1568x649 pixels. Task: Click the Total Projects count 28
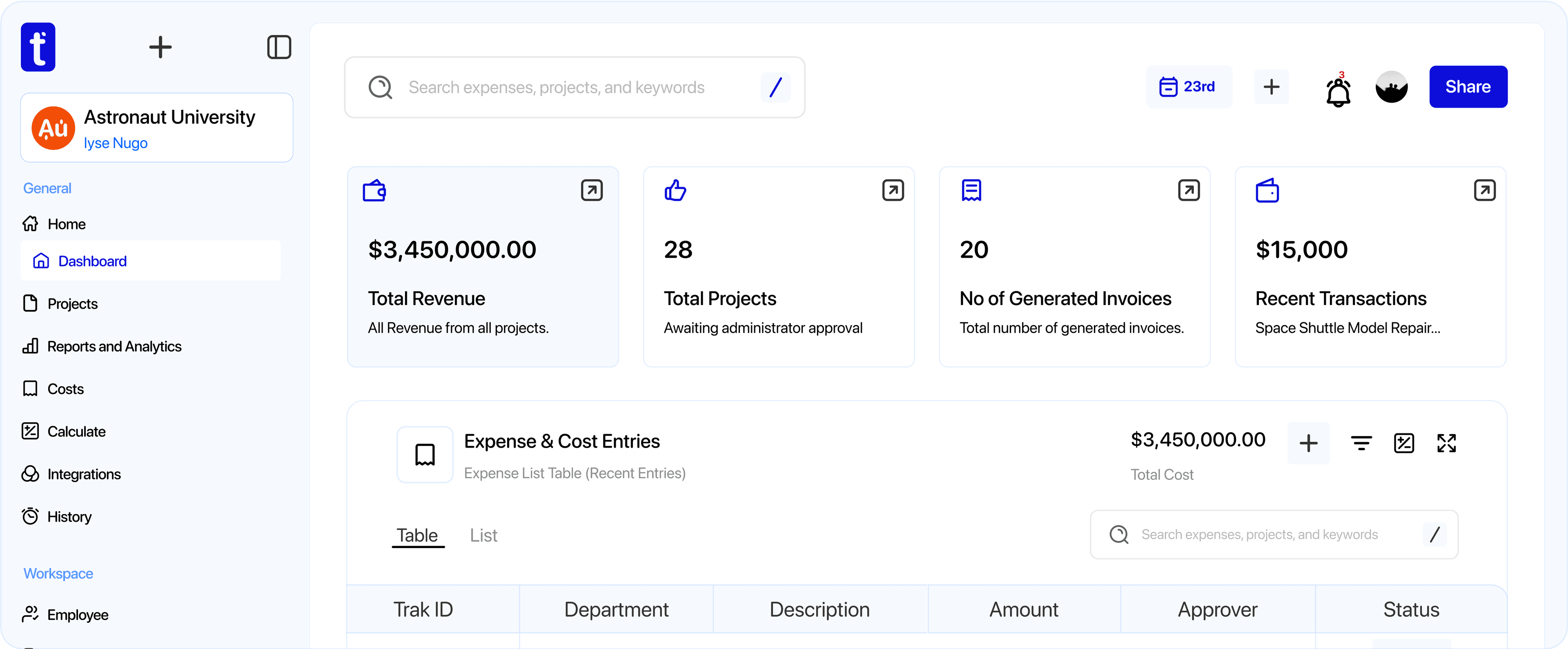pos(678,250)
